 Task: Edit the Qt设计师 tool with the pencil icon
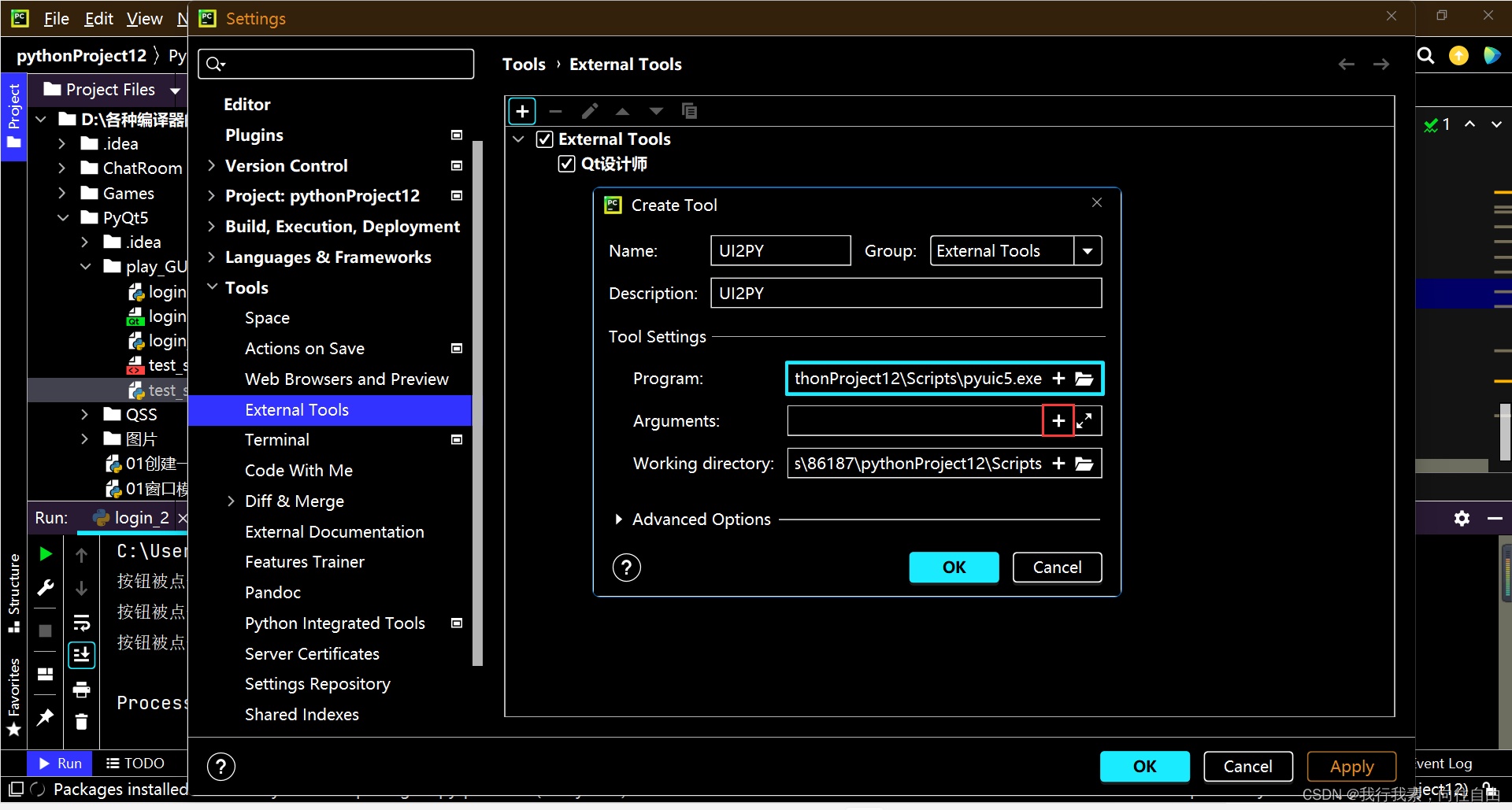point(590,111)
